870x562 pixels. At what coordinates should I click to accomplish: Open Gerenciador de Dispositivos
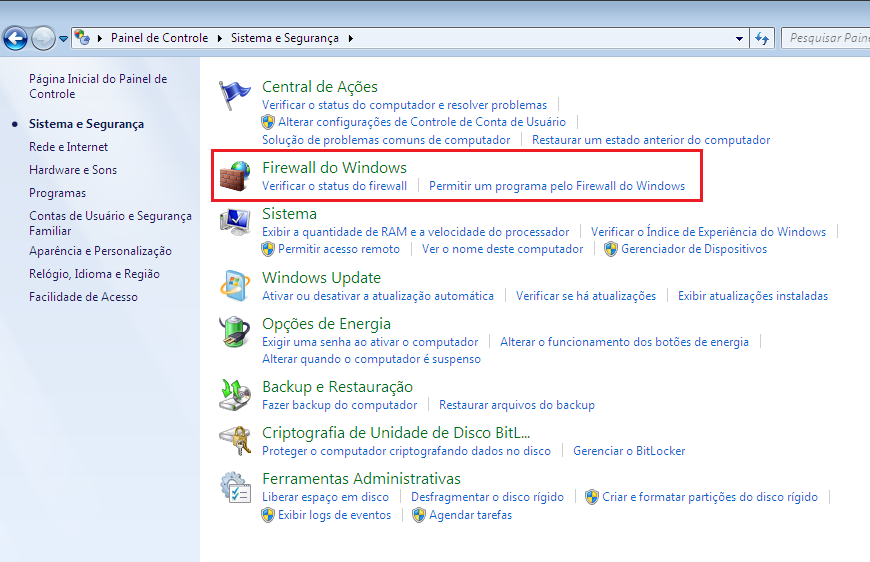pos(694,249)
